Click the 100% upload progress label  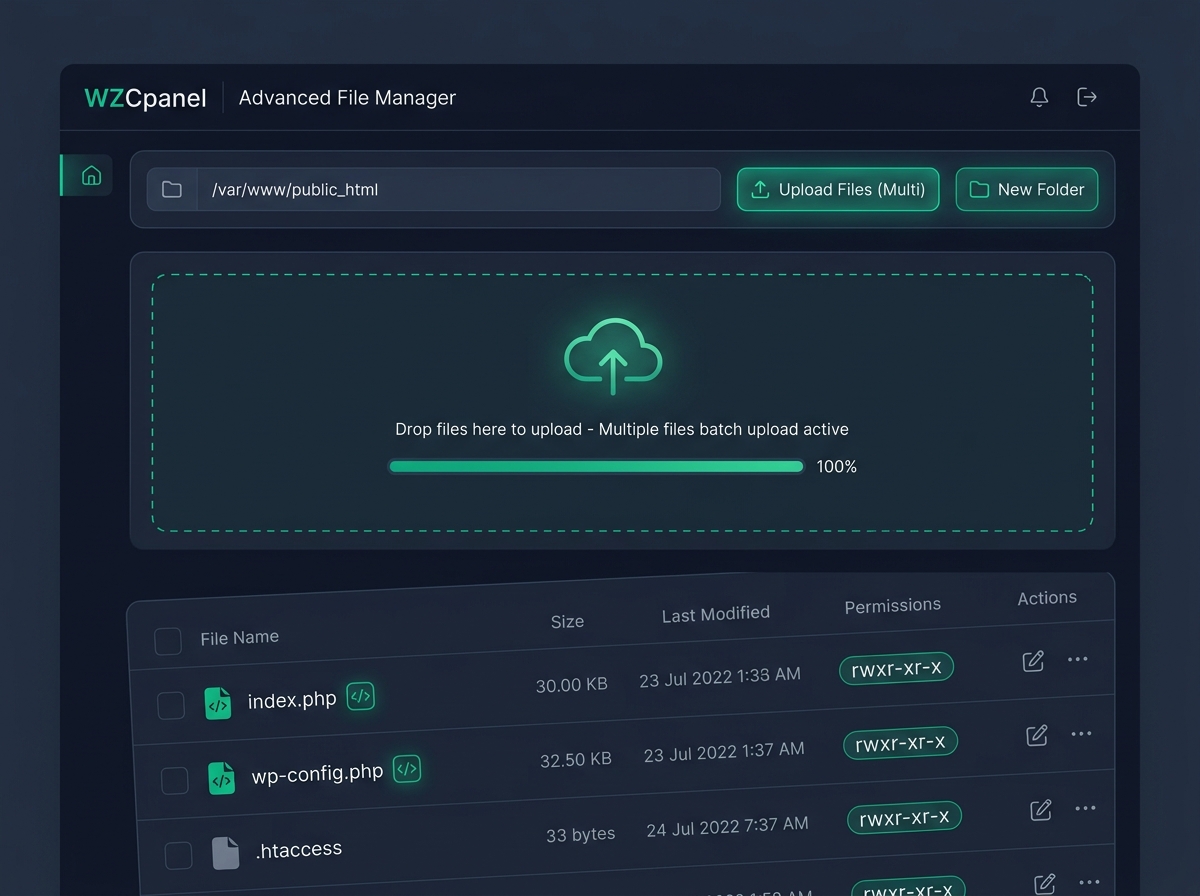(x=837, y=466)
